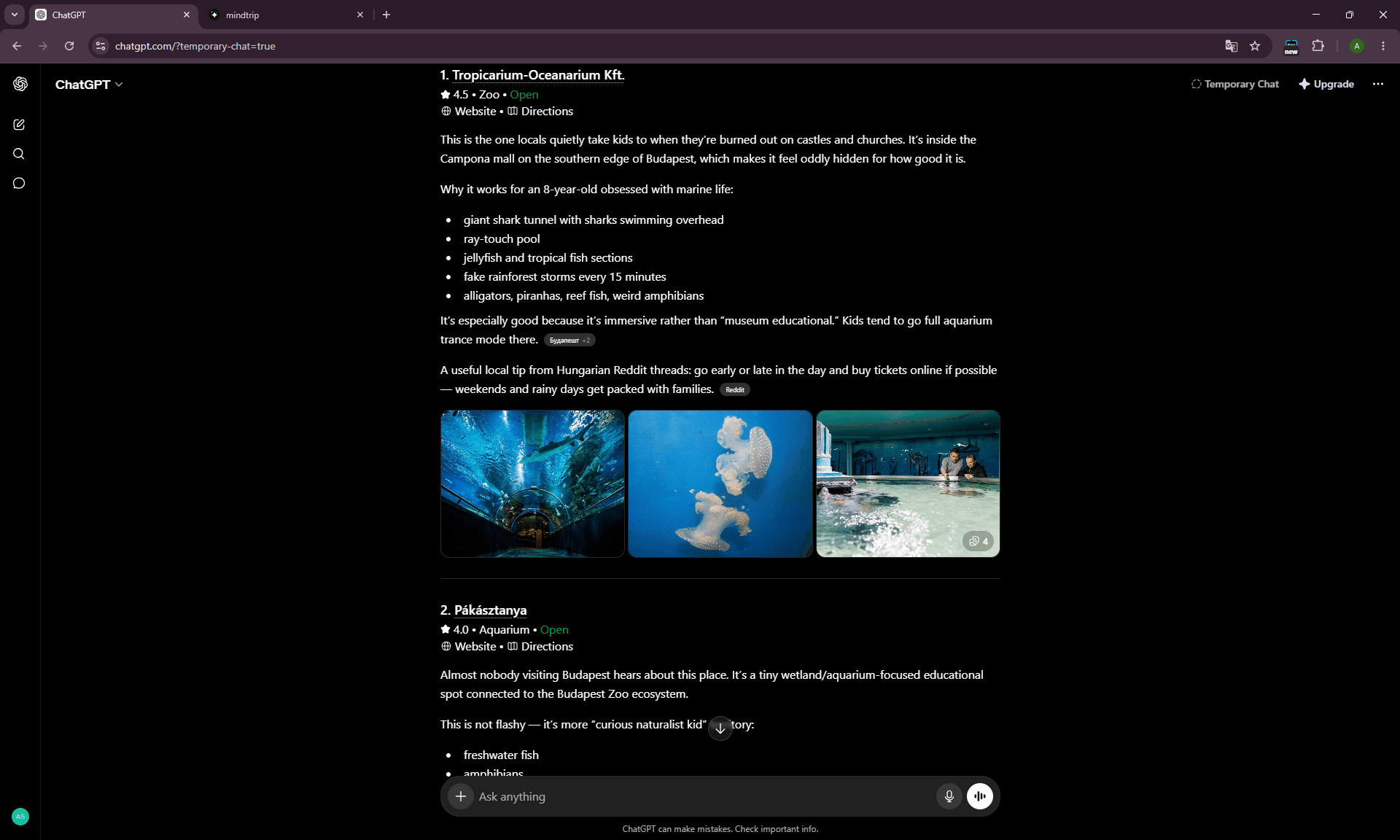Open the Google Translate icon in address bar
The width and height of the screenshot is (1400, 840).
(x=1232, y=46)
